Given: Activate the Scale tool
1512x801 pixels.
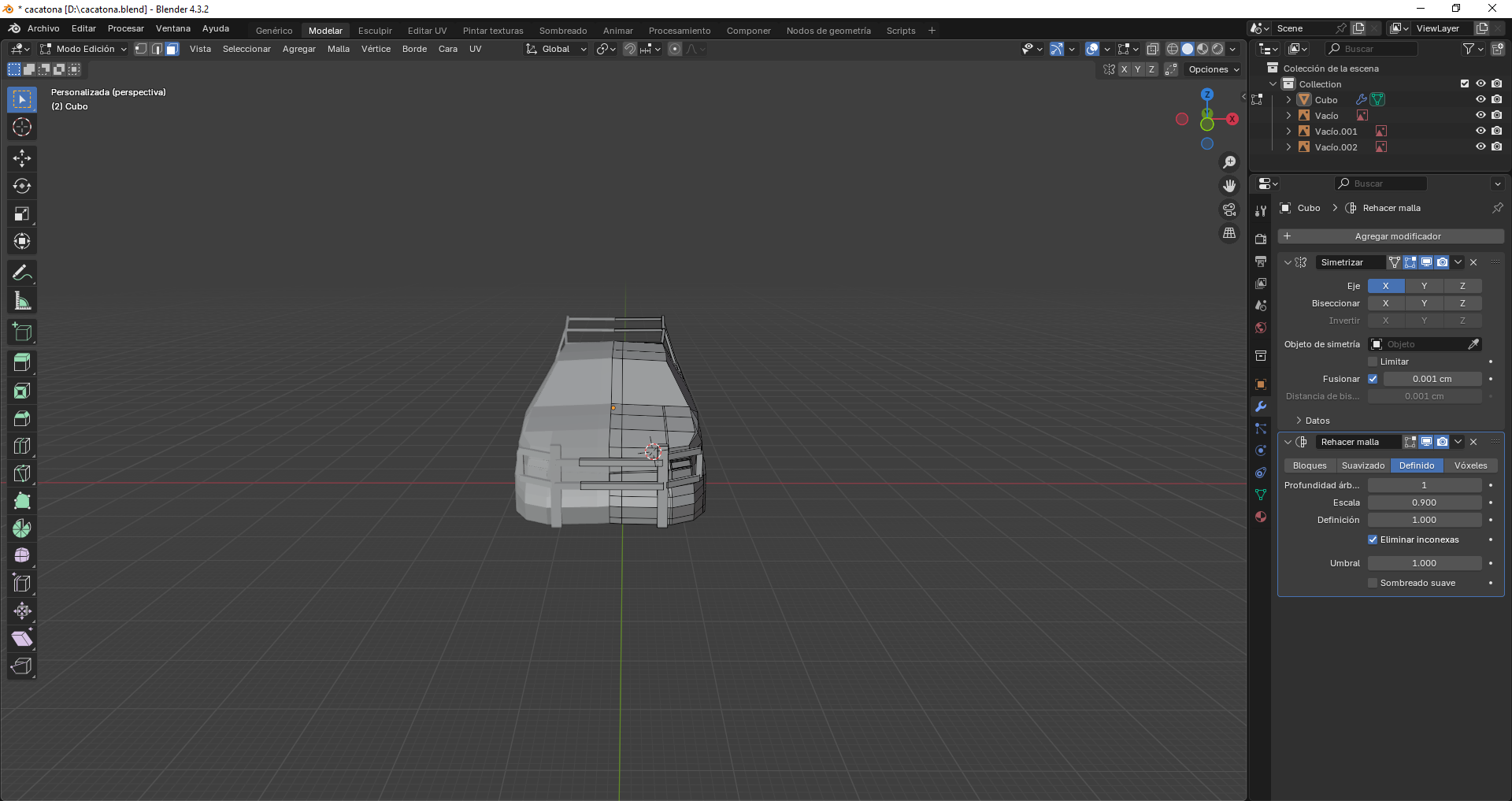Looking at the screenshot, I should point(22,213).
